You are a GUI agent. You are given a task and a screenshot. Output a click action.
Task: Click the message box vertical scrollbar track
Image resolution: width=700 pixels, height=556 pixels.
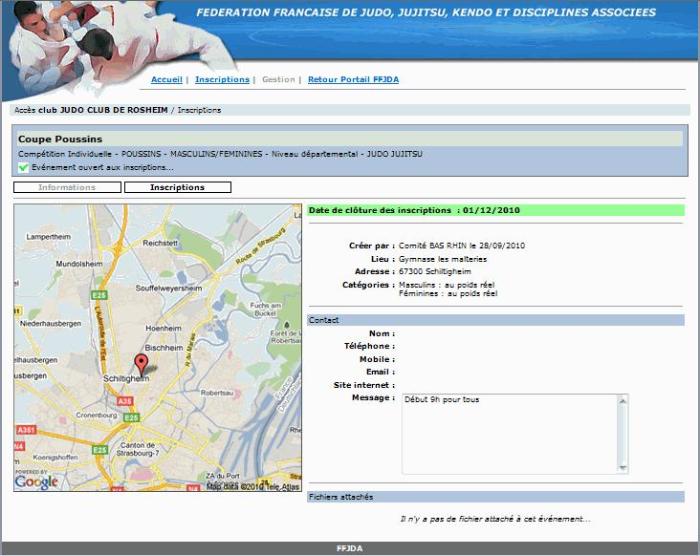click(622, 433)
